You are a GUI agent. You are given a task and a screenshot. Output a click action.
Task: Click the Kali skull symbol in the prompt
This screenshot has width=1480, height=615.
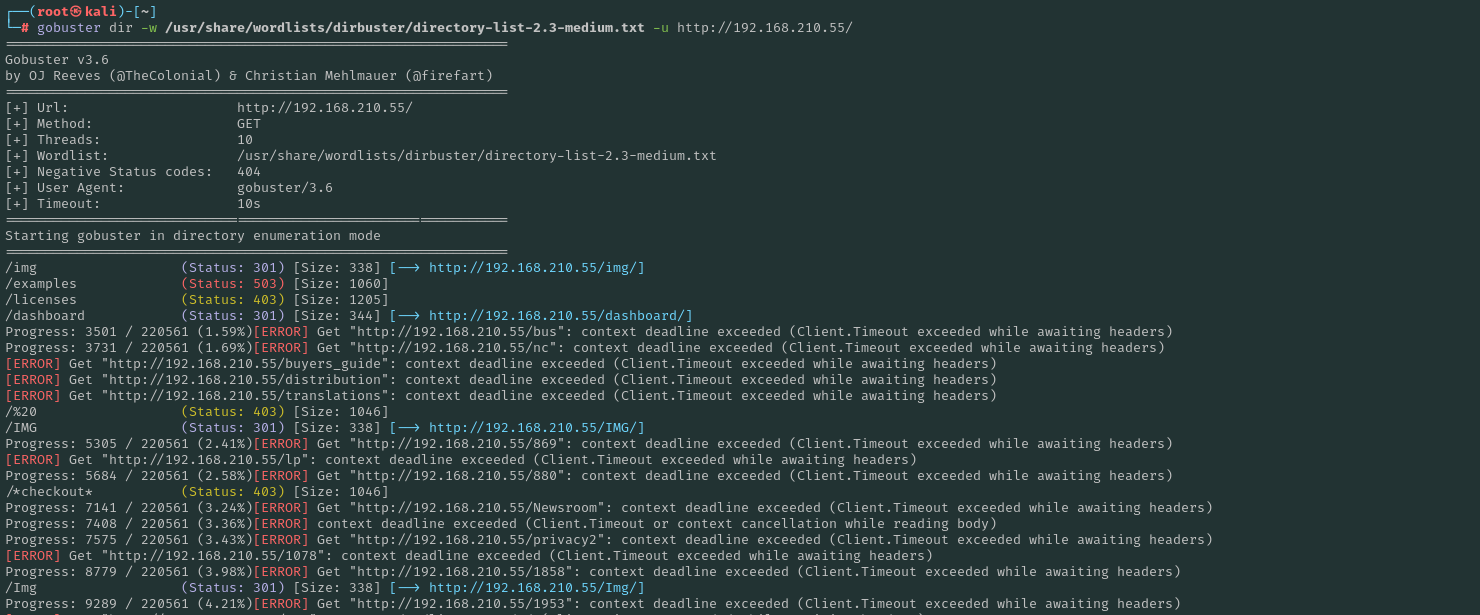[76, 11]
